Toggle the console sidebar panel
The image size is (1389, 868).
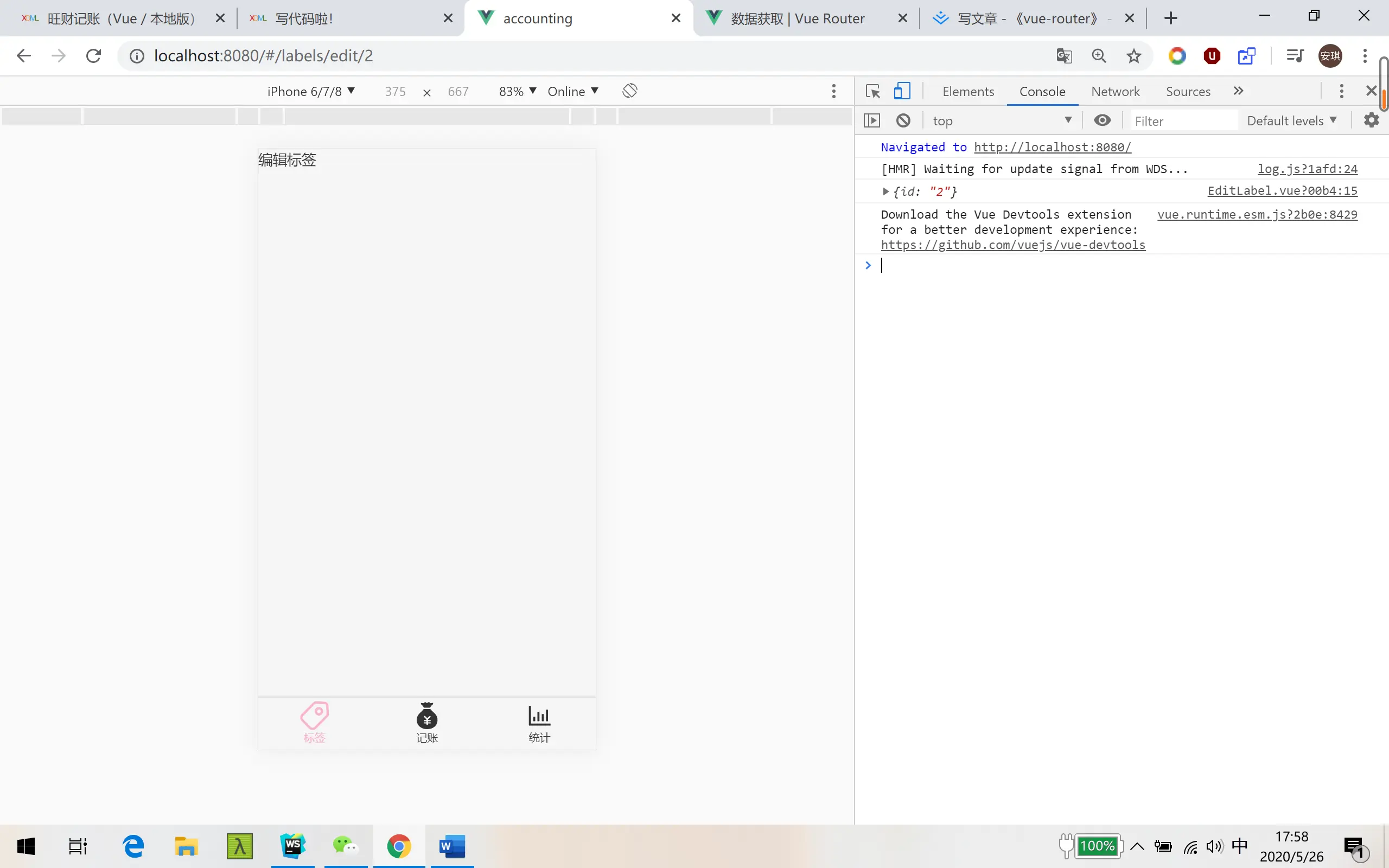click(871, 120)
